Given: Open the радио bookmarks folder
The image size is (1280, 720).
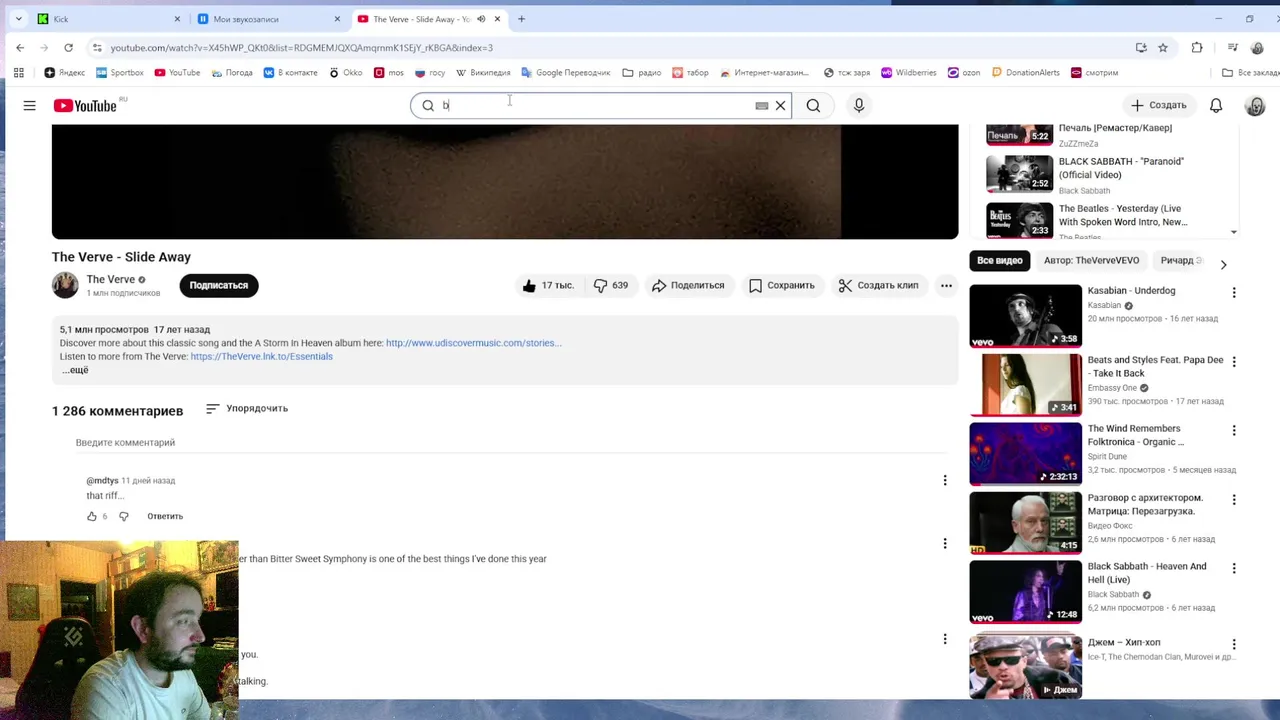Looking at the screenshot, I should (642, 72).
